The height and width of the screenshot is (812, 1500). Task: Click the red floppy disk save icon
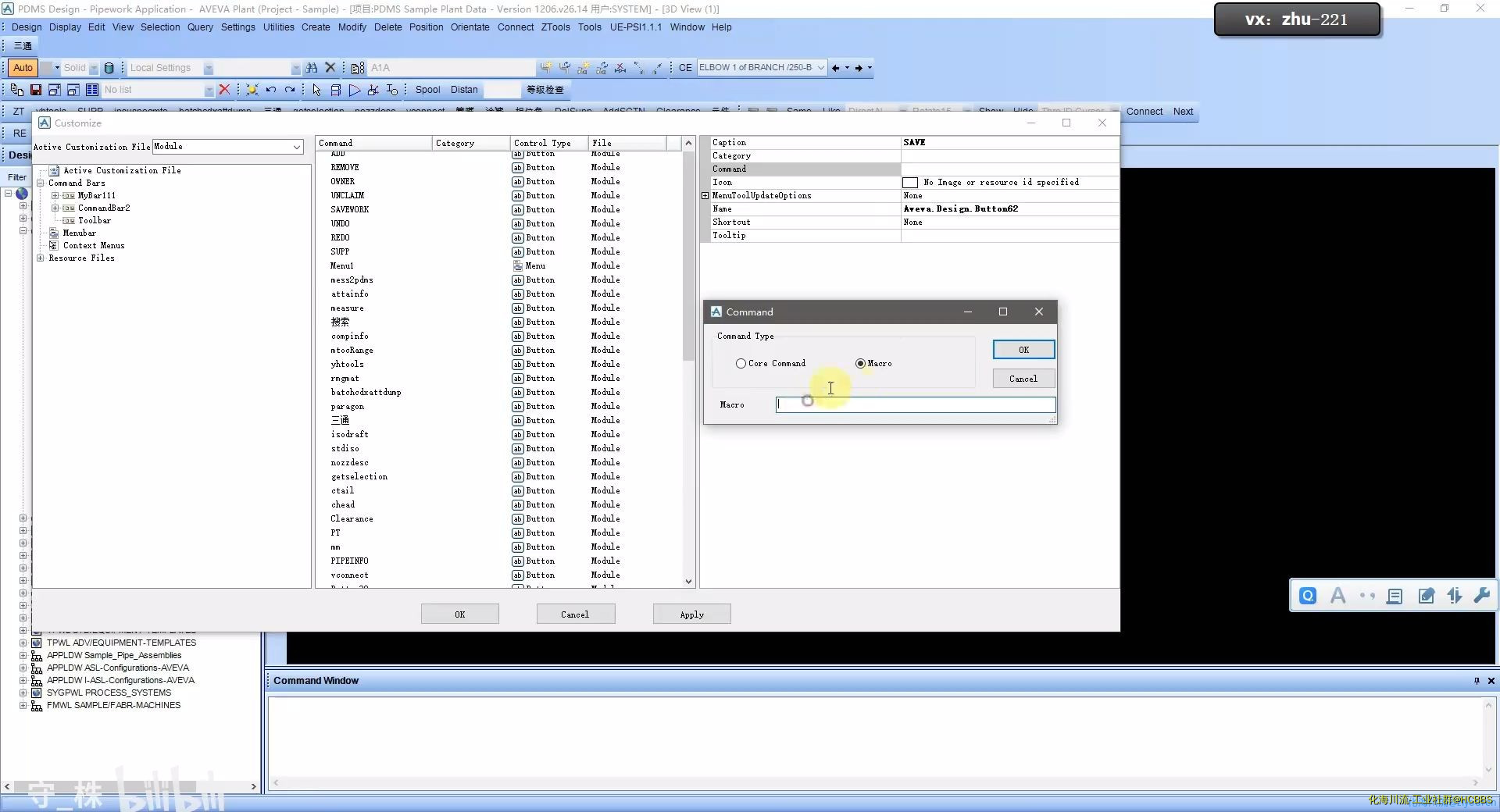pyautogui.click(x=35, y=90)
